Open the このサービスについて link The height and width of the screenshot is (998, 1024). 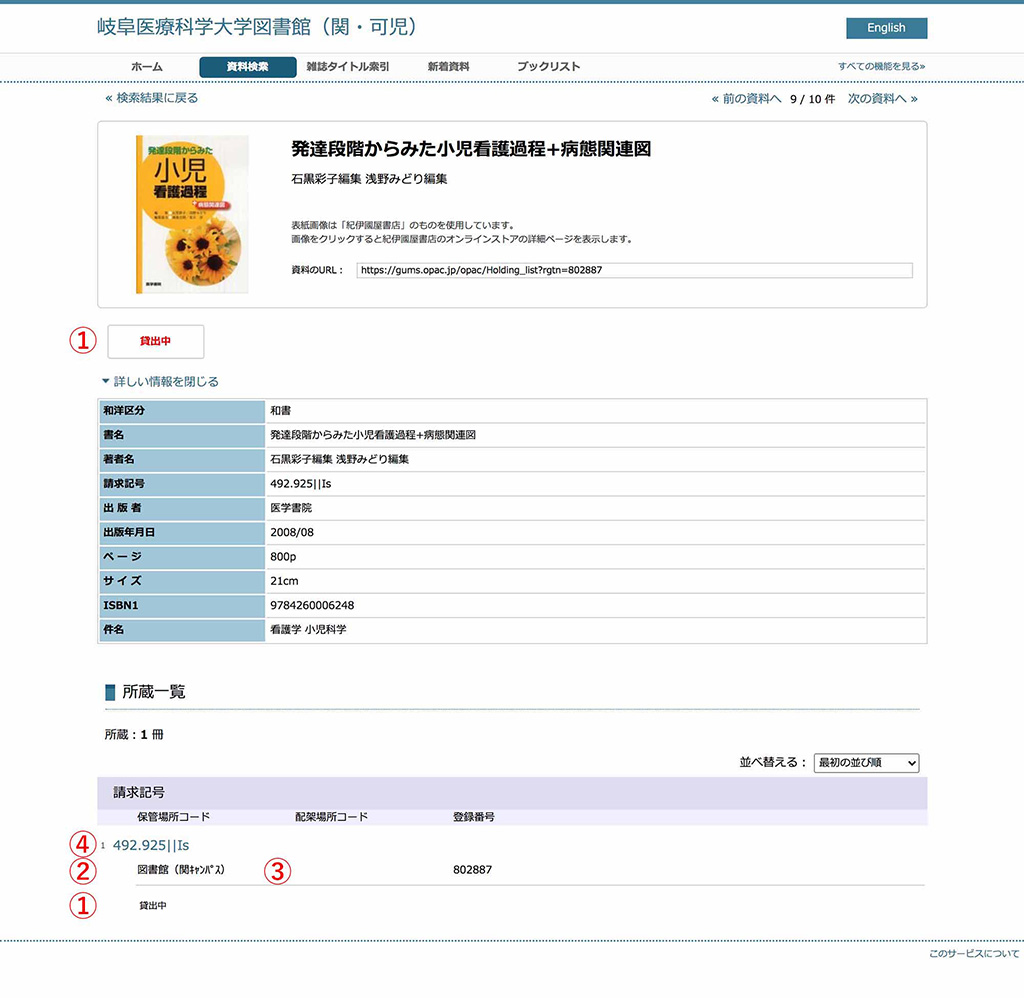(x=974, y=954)
